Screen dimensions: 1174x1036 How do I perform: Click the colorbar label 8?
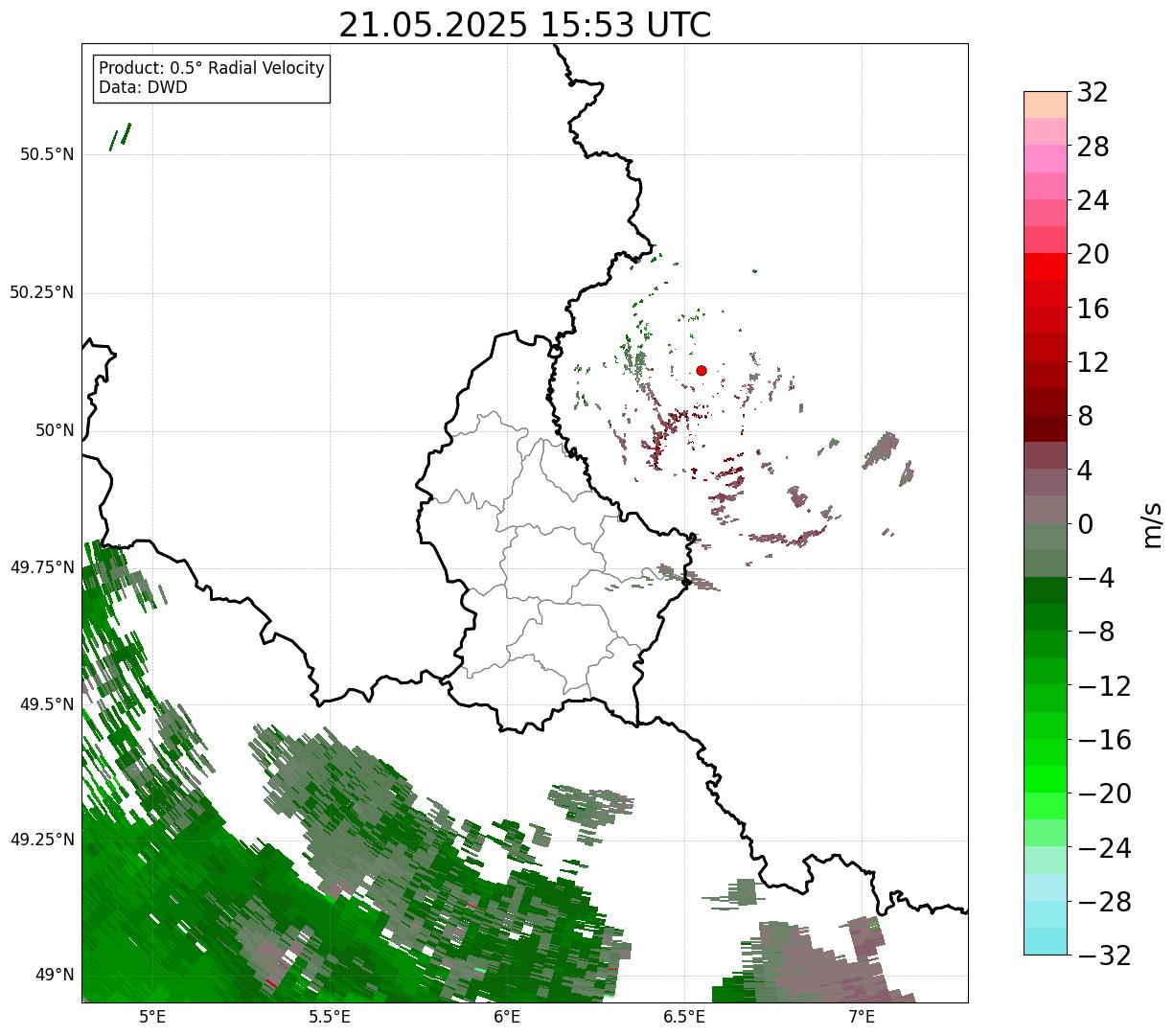coord(1085,416)
